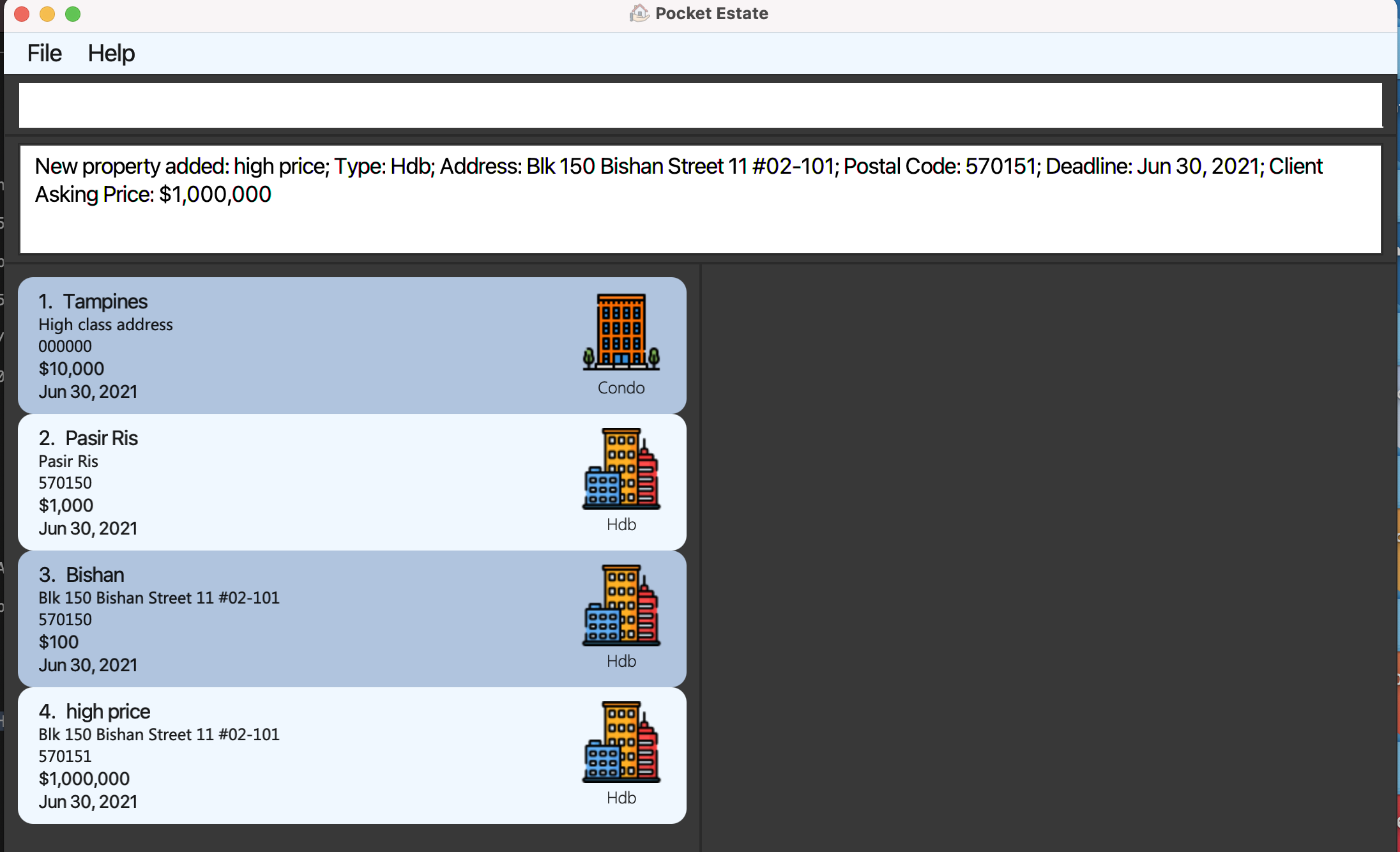Focus the command input box
This screenshot has height=852, width=1400.
[701, 105]
